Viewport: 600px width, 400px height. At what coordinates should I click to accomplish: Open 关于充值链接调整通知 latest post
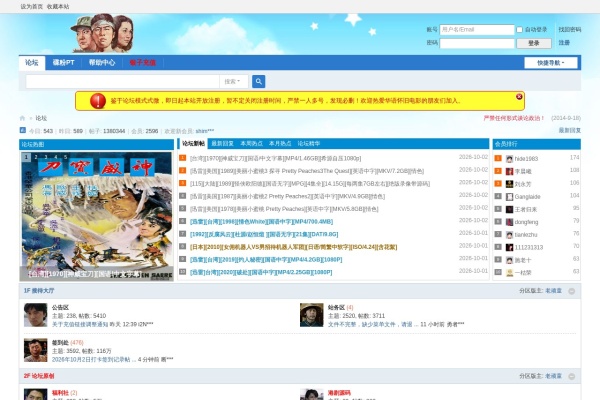[80, 324]
